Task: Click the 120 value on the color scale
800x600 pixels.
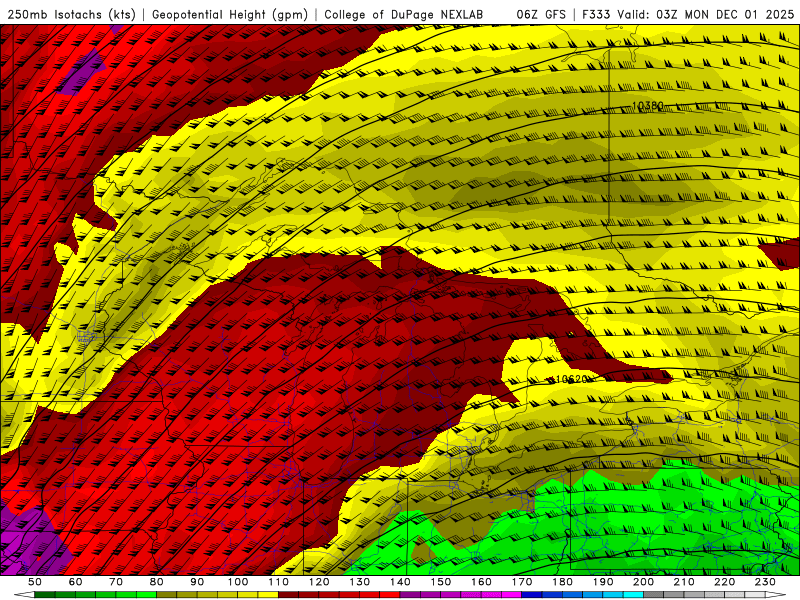Action: pyautogui.click(x=319, y=582)
